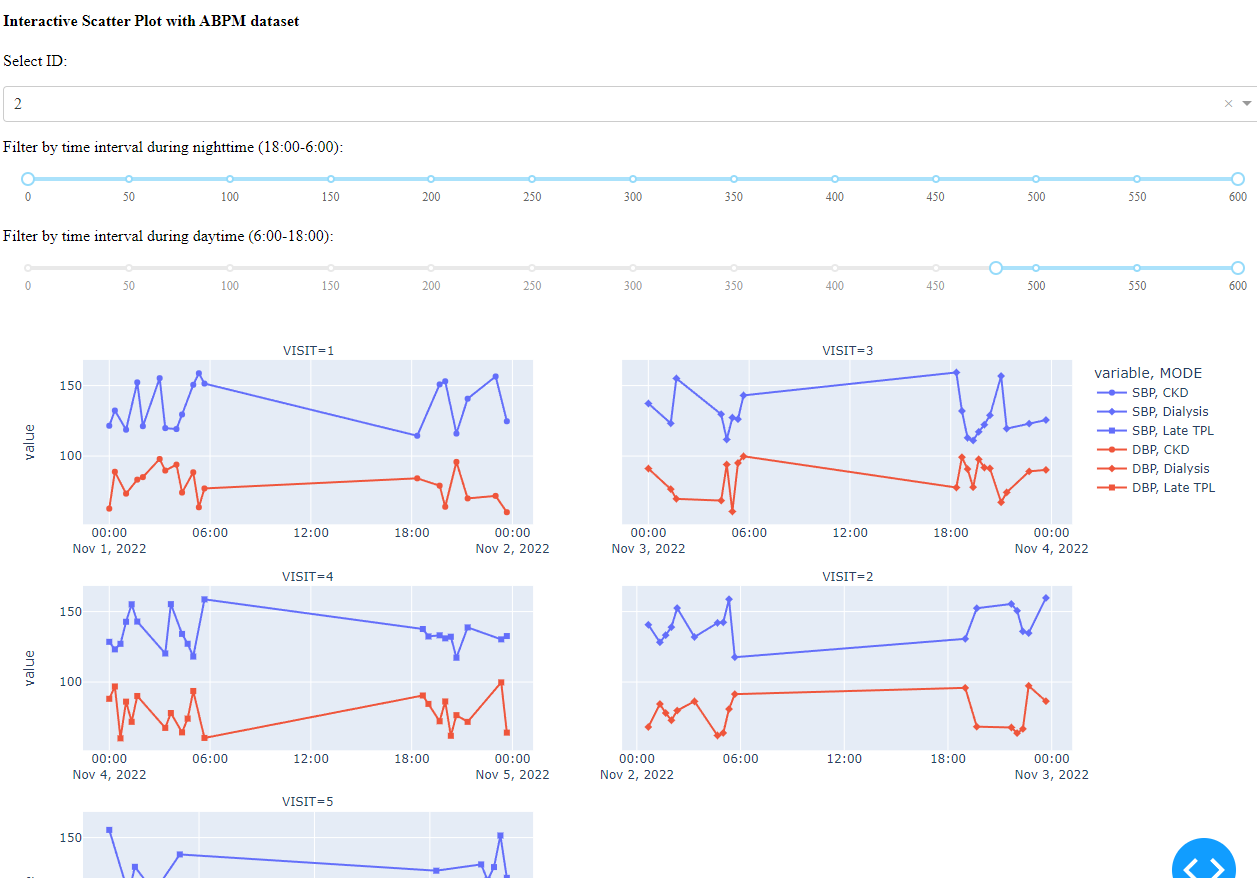
Task: Click the VISIT=2 subplot area
Action: click(847, 667)
